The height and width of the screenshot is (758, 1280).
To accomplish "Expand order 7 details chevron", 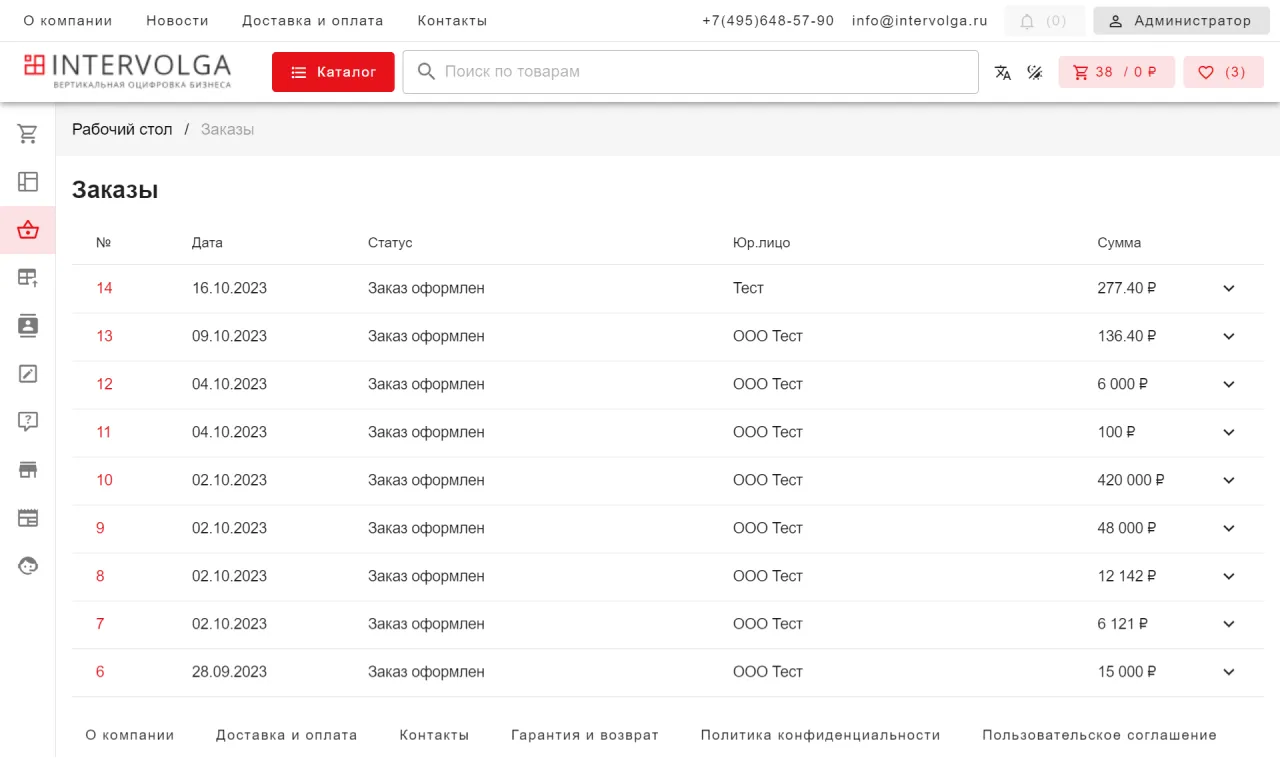I will click(1229, 624).
